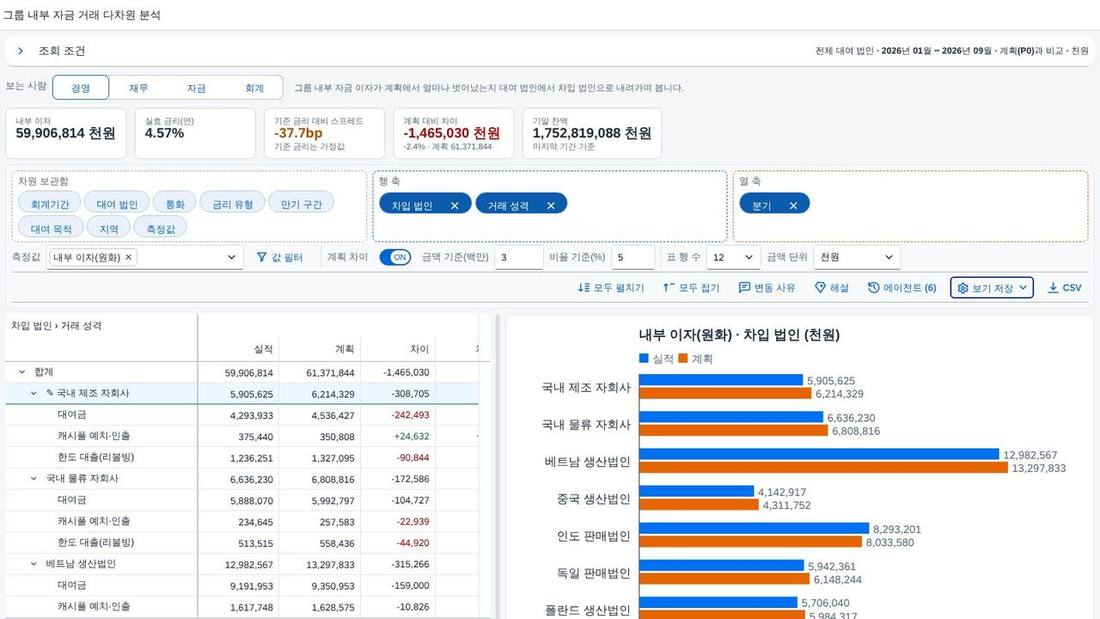Click the 베트남 생산법인 실적 bar
This screenshot has height=619, width=1100.
coord(819,454)
